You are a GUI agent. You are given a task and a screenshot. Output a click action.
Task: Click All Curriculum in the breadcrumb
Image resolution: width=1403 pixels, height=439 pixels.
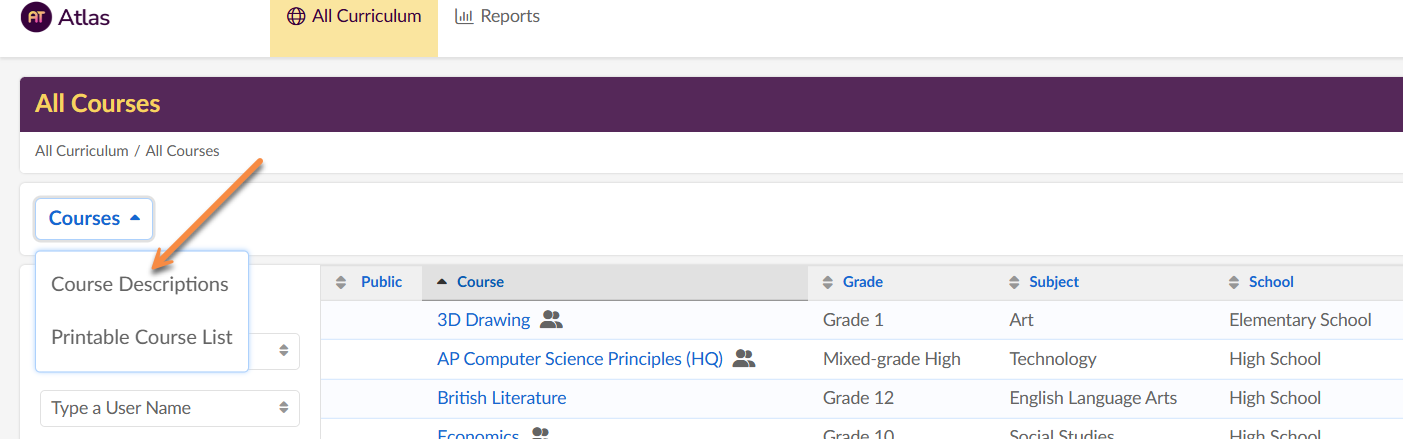[82, 151]
